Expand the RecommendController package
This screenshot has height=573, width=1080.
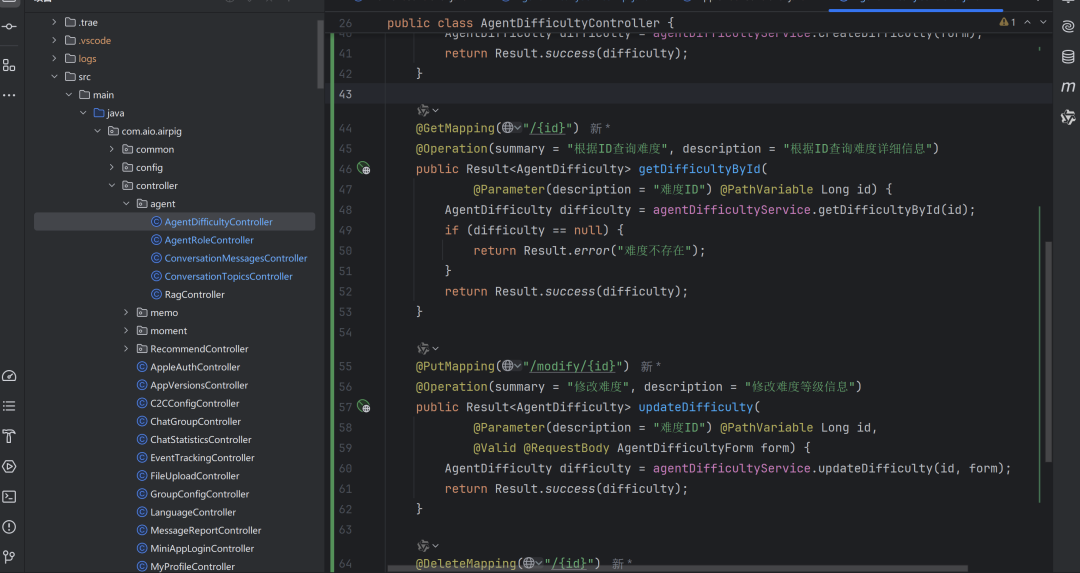(x=126, y=349)
